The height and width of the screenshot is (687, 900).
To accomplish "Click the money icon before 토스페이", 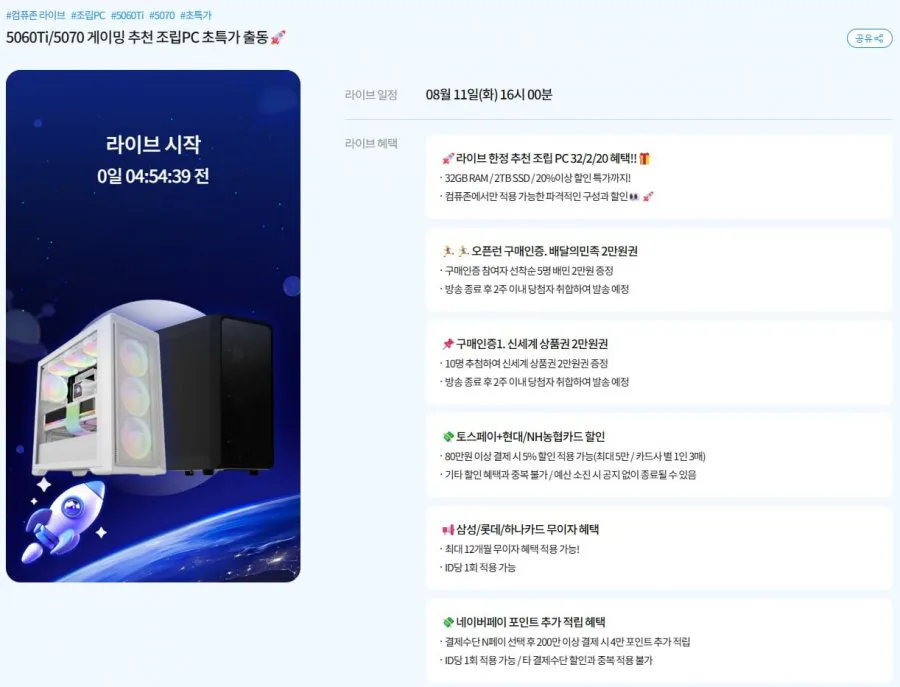I will (x=448, y=437).
